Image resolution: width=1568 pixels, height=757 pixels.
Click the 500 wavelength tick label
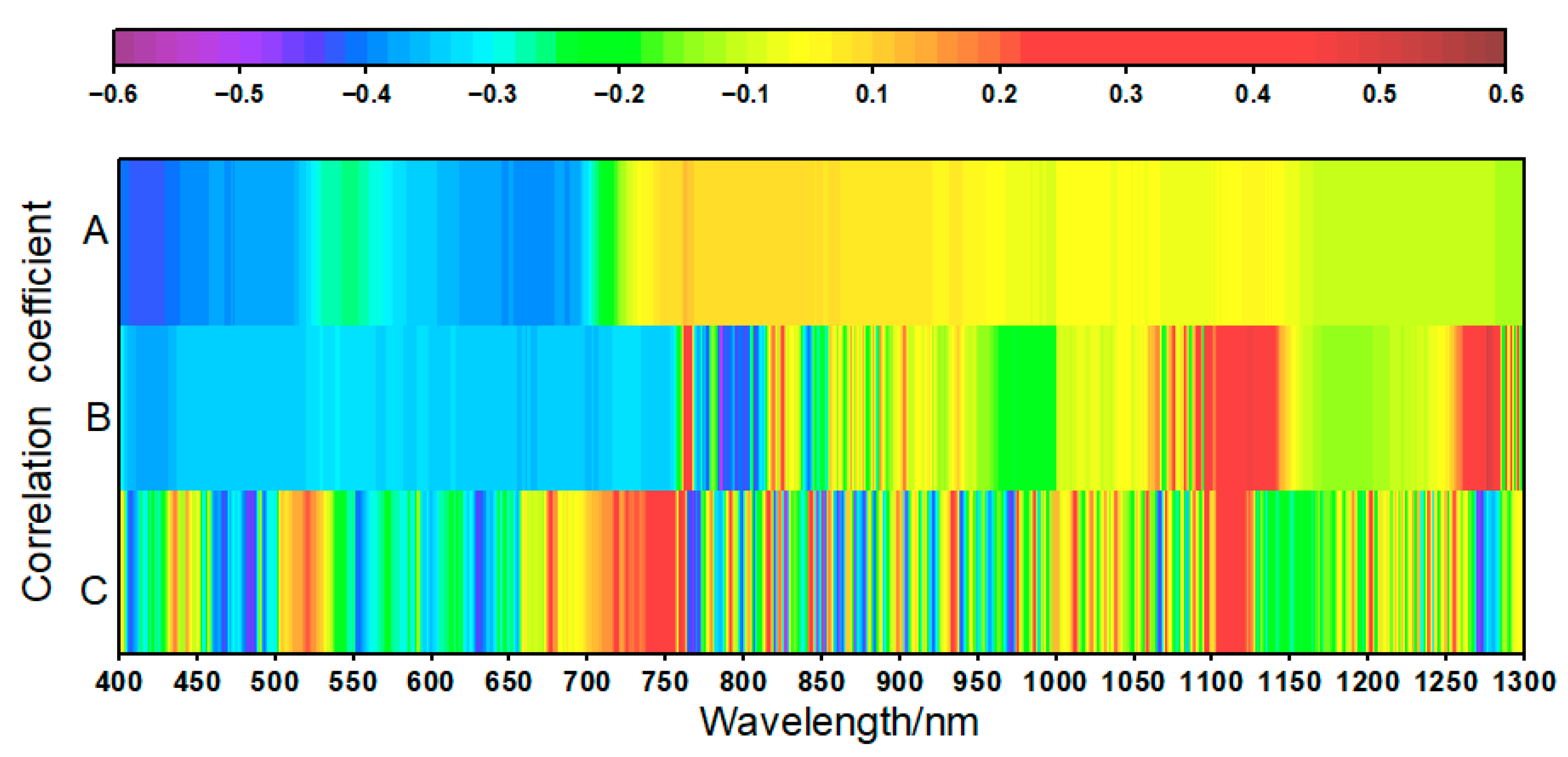pos(275,681)
